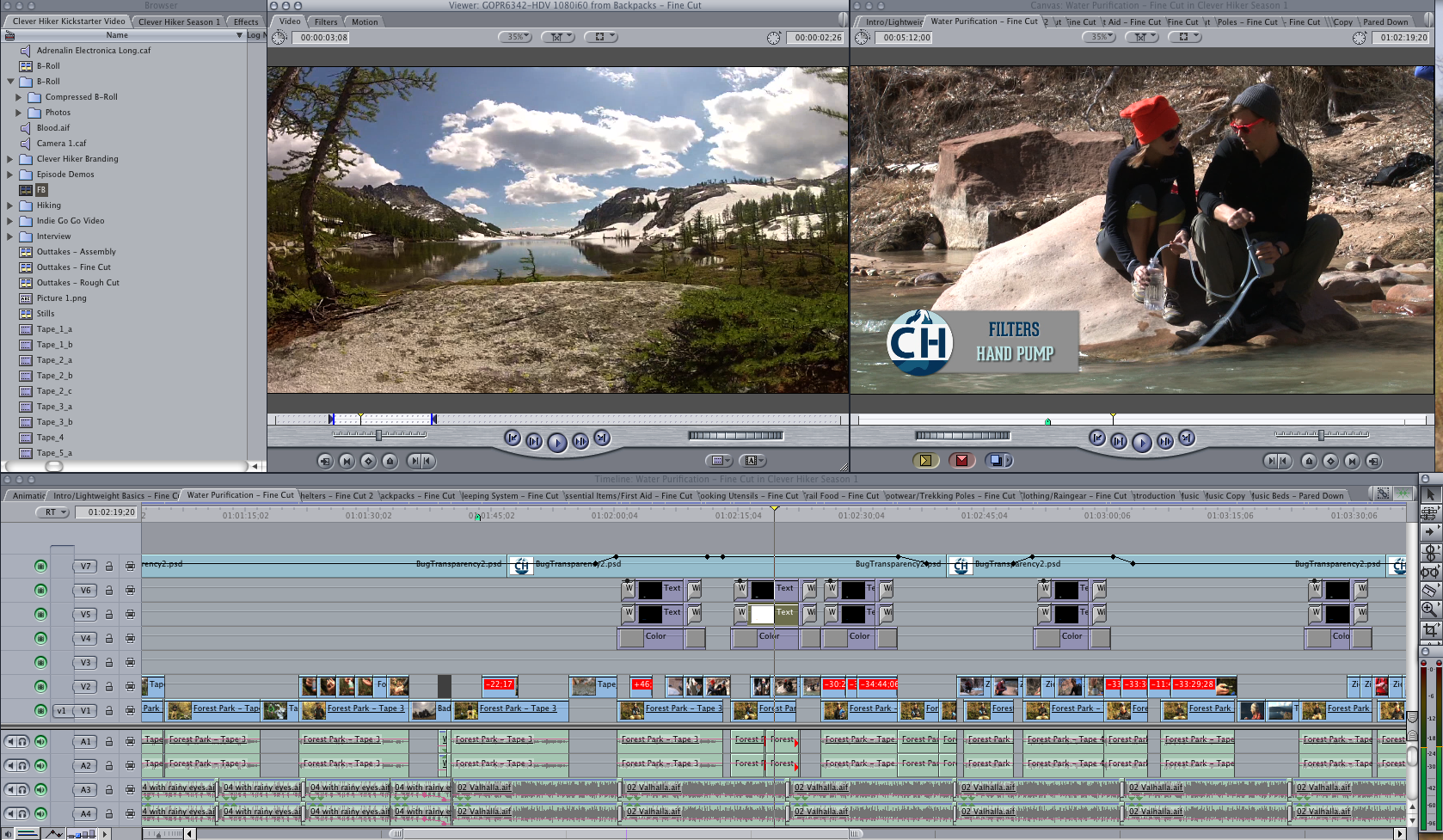Switch to Filters tab in Viewer

pos(326,21)
